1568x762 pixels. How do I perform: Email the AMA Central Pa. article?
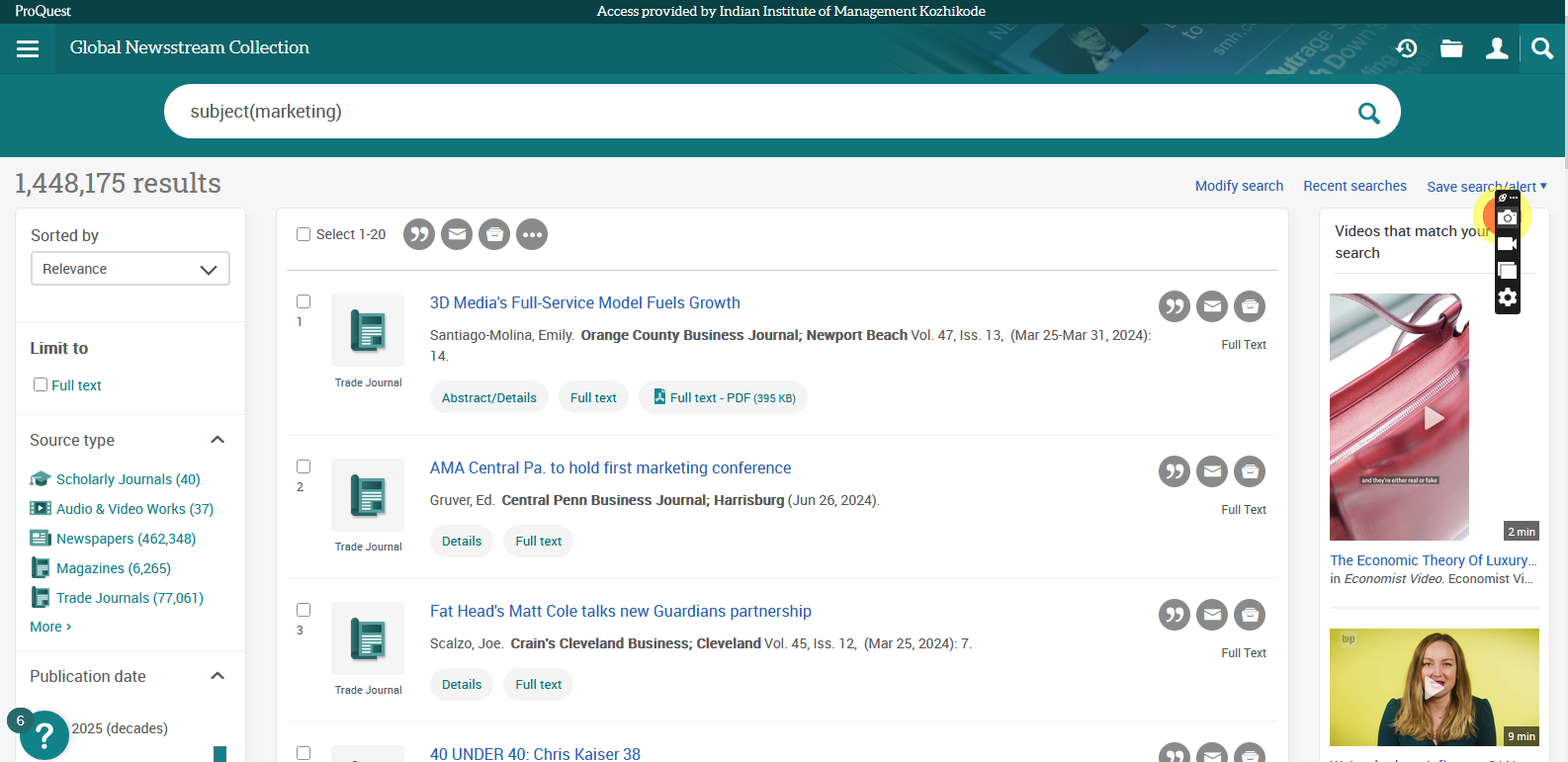tap(1211, 471)
